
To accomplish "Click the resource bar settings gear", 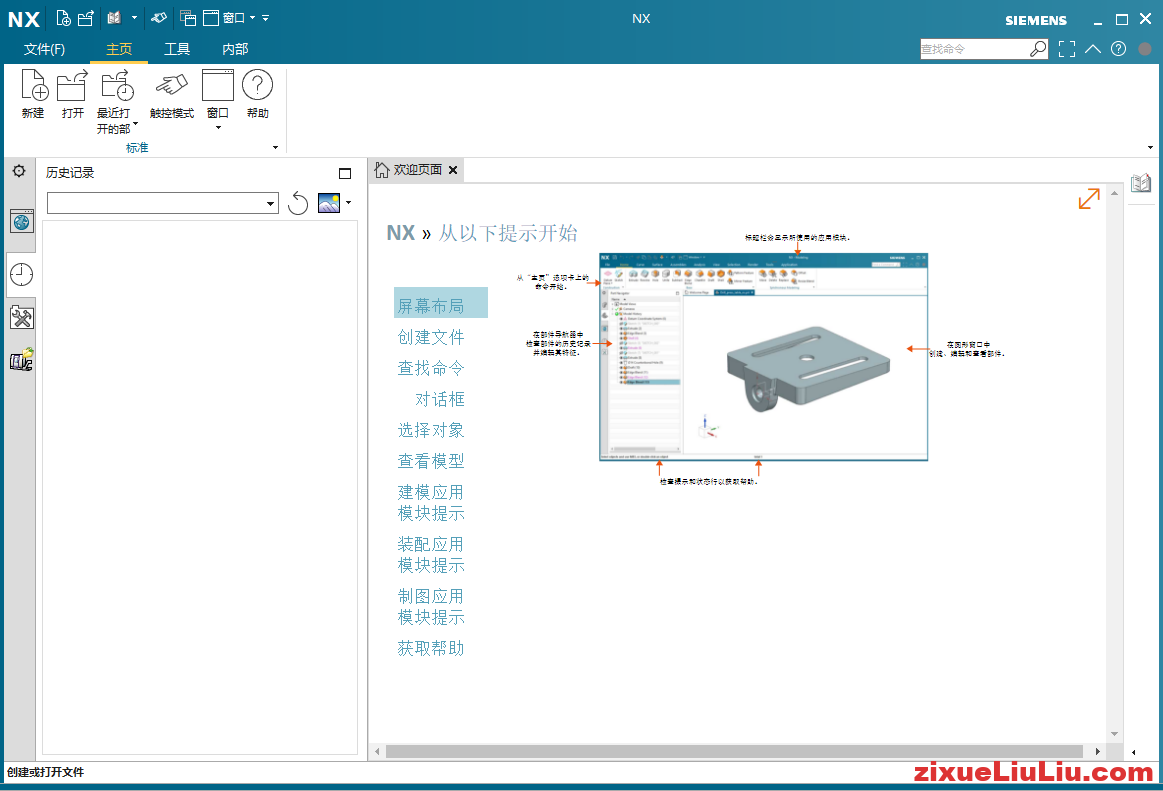I will pyautogui.click(x=19, y=171).
